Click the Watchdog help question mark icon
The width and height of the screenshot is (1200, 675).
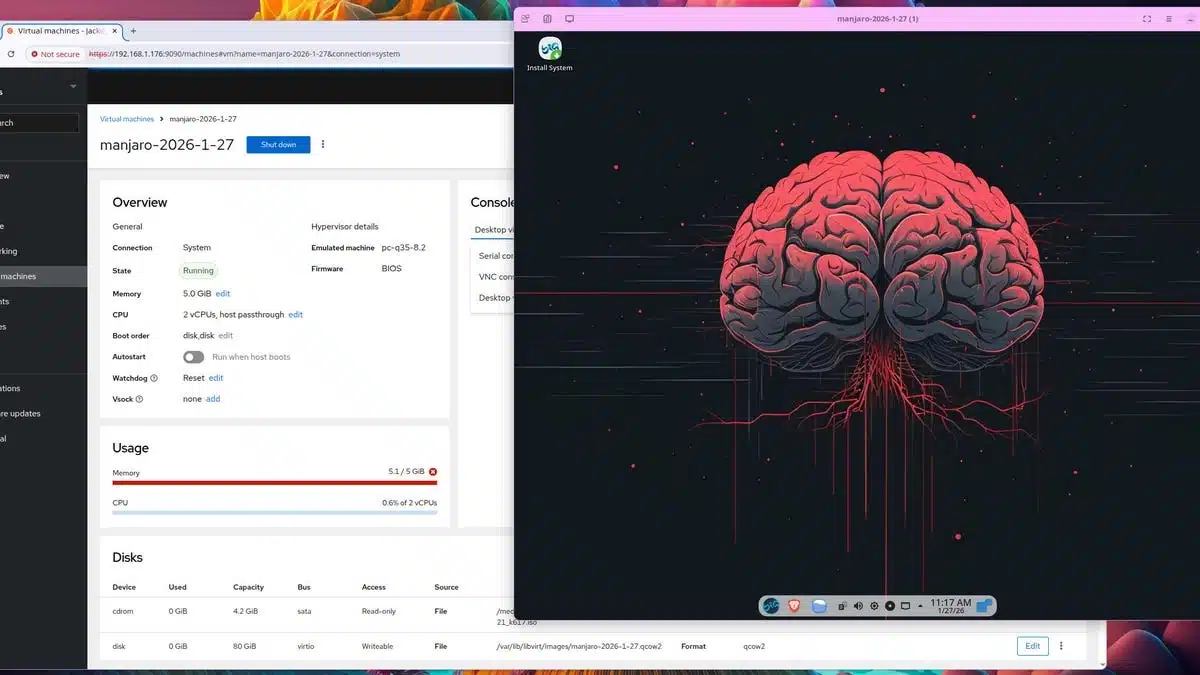[153, 378]
